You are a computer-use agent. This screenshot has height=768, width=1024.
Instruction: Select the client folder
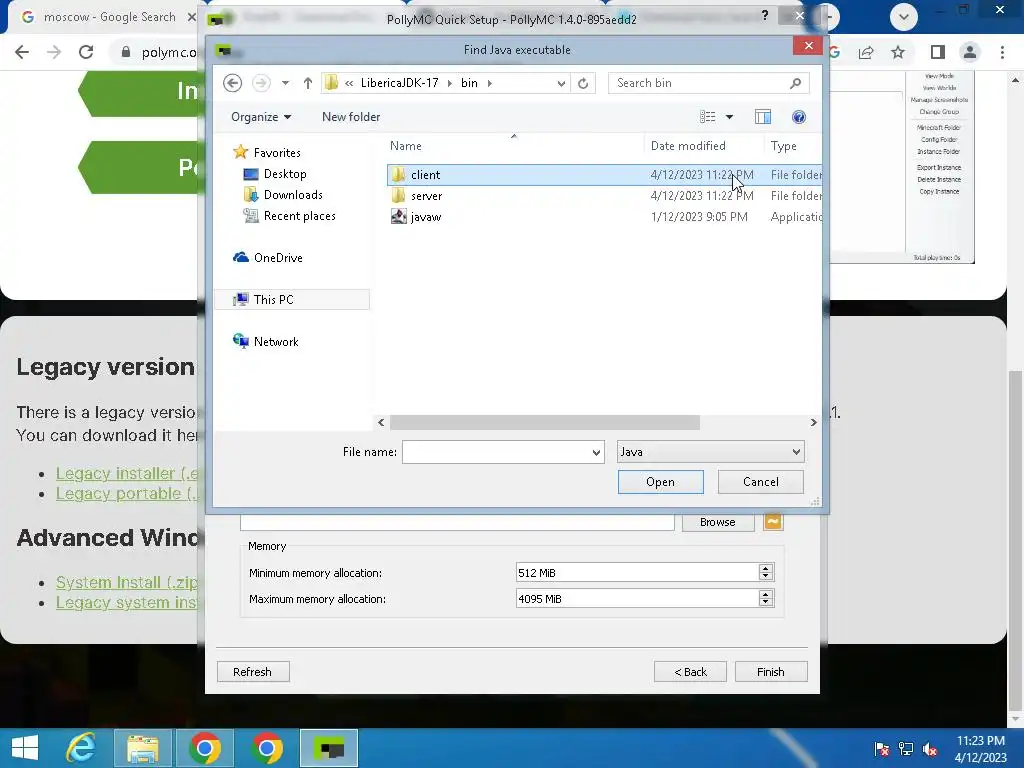(604, 175)
